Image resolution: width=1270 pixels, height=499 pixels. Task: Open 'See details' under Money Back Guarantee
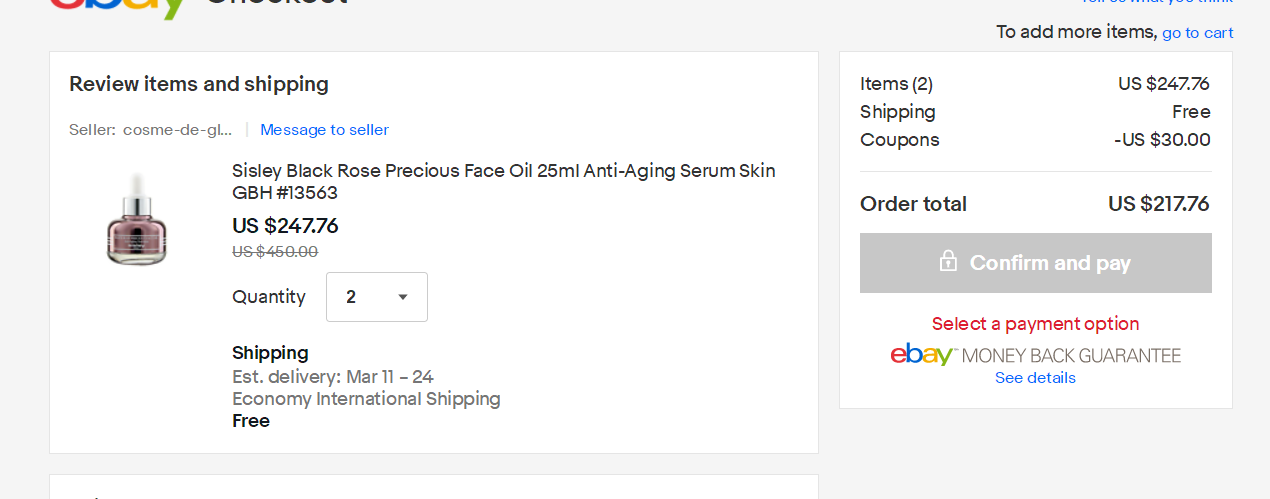click(1035, 378)
